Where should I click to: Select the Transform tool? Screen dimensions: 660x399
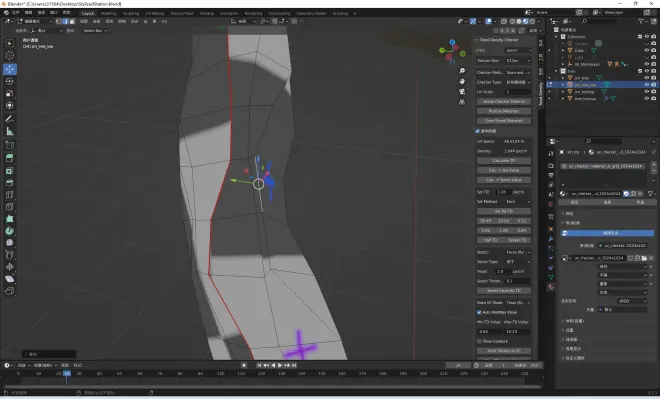[10, 105]
